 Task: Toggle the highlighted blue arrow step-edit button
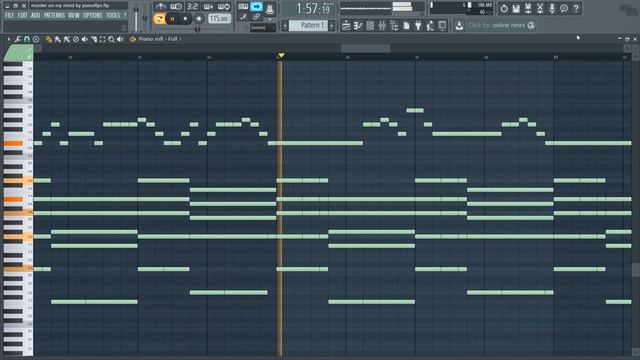tap(256, 6)
